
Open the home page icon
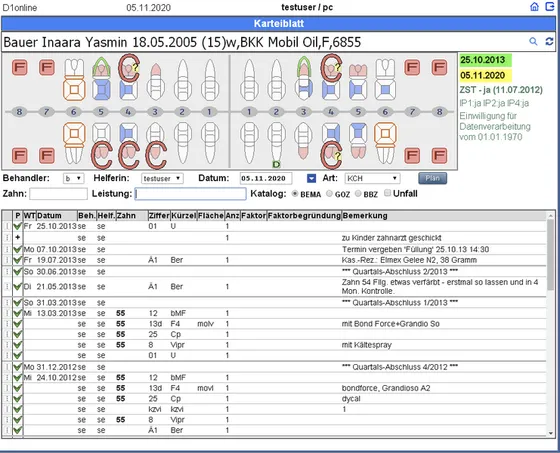point(534,7)
